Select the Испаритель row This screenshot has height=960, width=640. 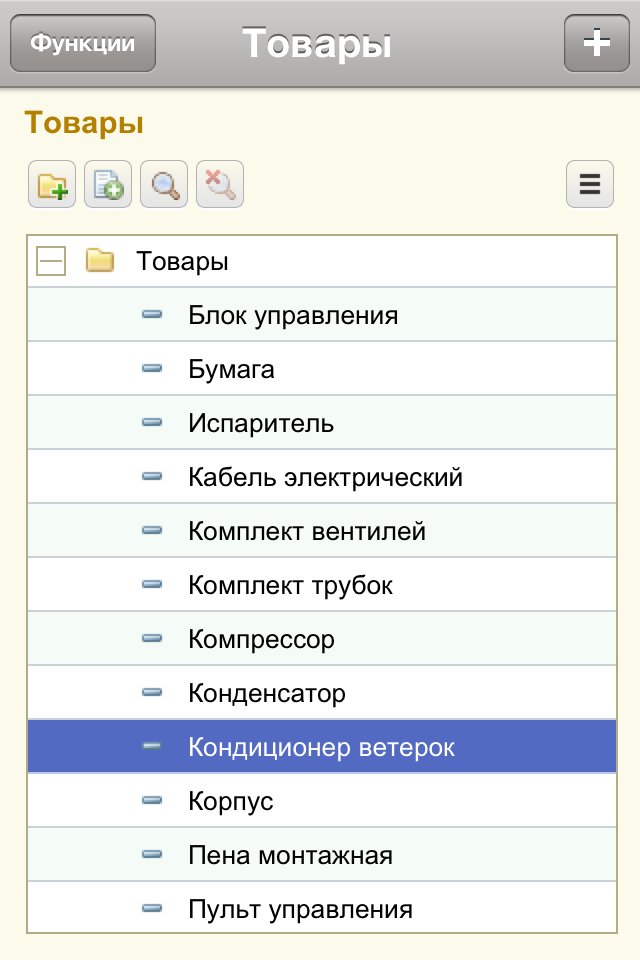tap(322, 422)
